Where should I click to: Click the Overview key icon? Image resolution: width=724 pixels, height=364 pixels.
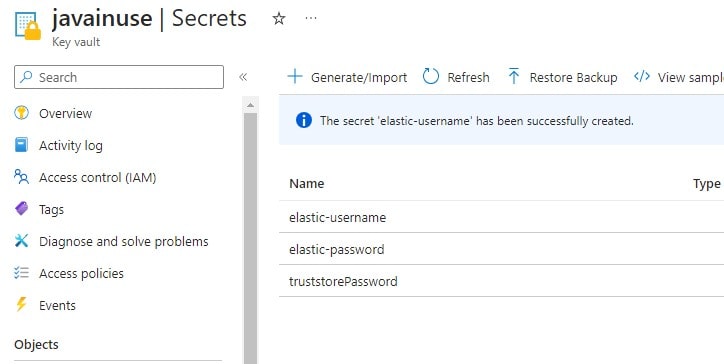click(21, 113)
